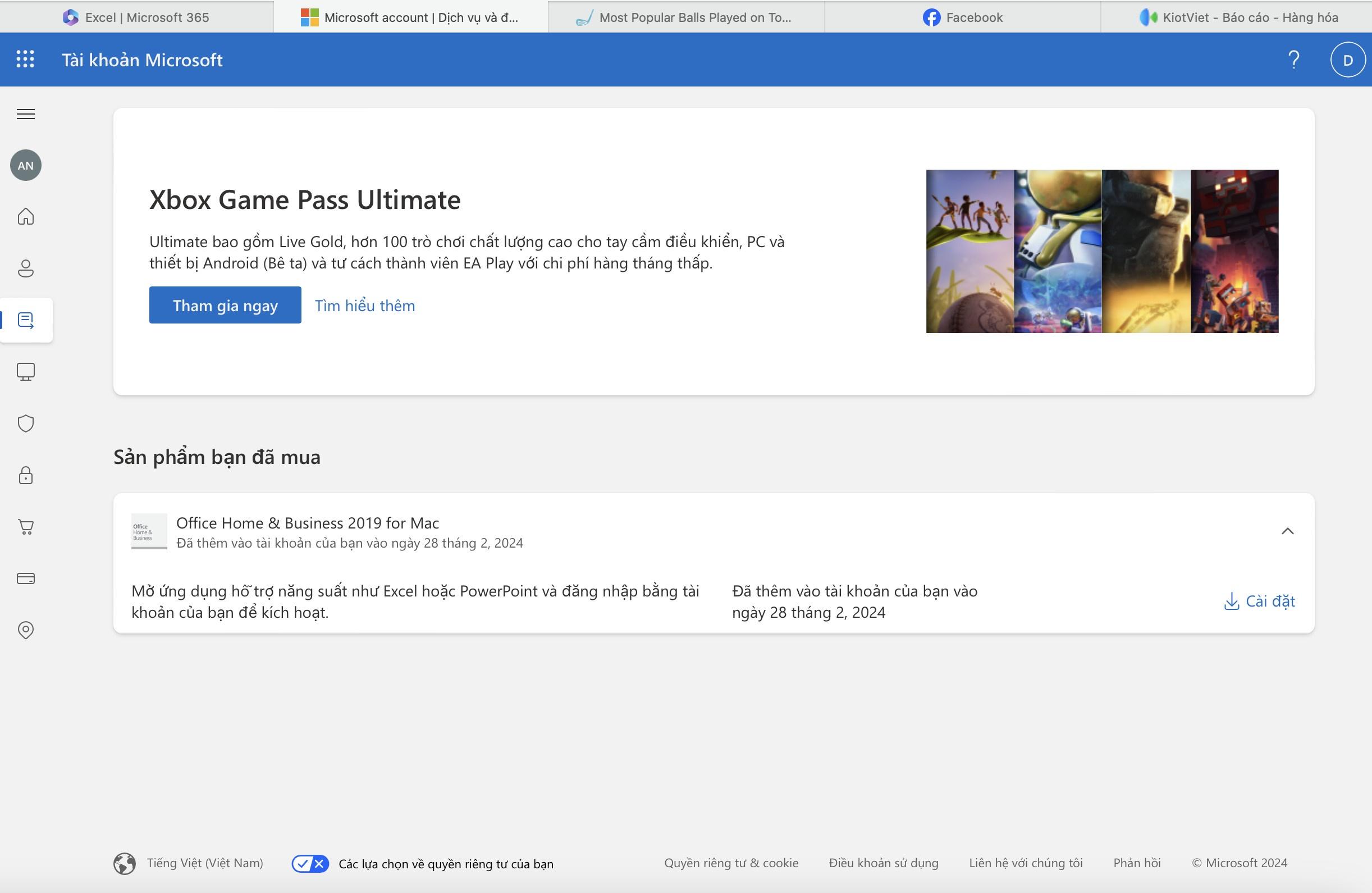
Task: Open Order history cart icon
Action: click(x=25, y=527)
